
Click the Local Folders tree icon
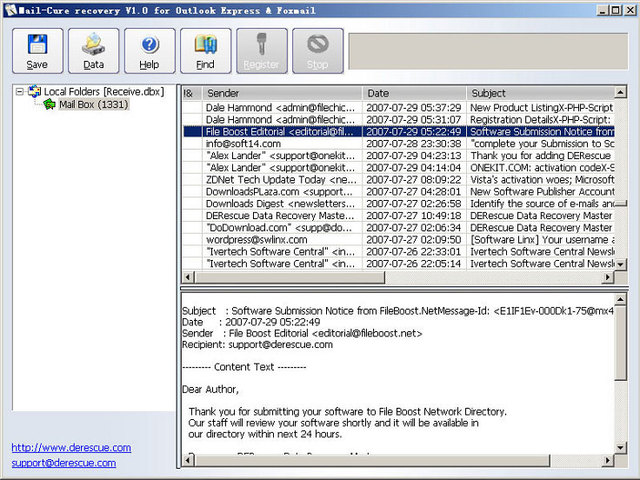[x=34, y=92]
